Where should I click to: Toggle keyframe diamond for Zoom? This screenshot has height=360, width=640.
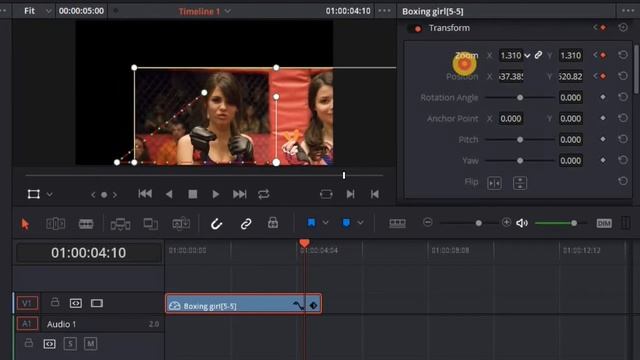point(603,55)
